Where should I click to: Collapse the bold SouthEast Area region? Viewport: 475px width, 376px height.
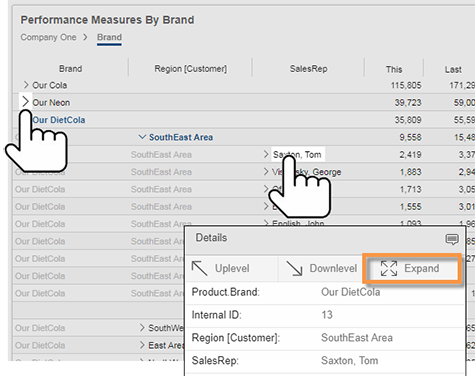pos(142,137)
